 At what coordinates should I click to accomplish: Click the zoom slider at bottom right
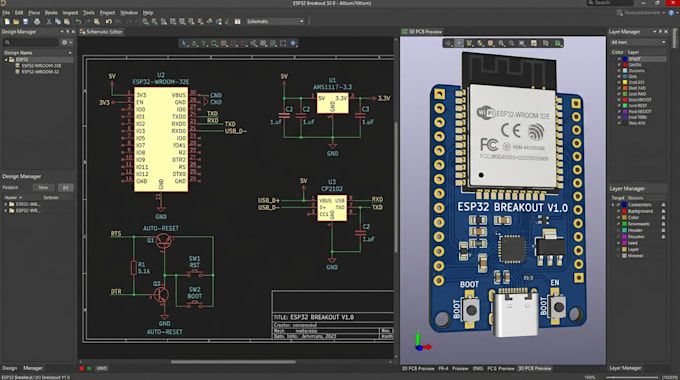pyautogui.click(x=632, y=377)
